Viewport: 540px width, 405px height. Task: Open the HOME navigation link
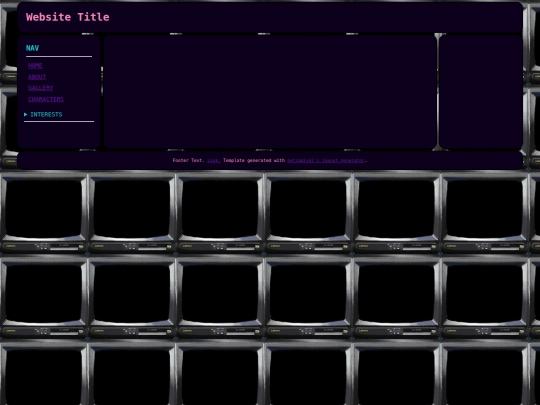pos(35,65)
